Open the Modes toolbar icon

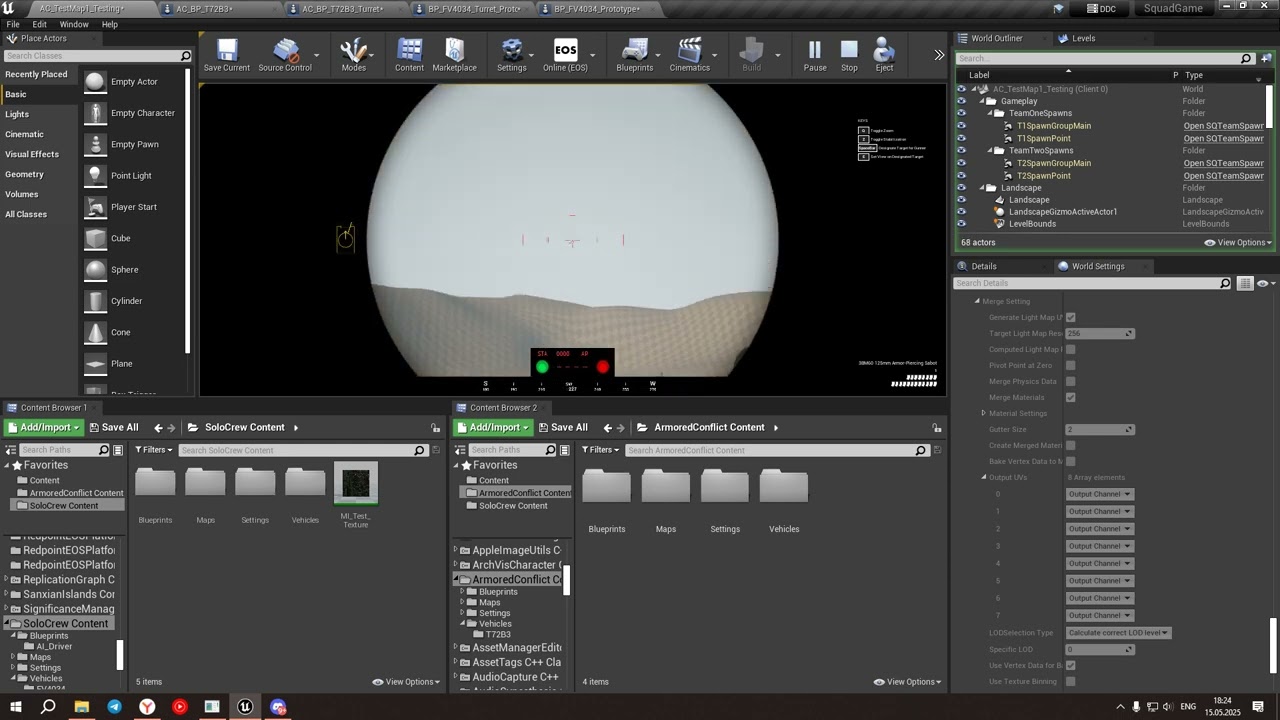pyautogui.click(x=354, y=55)
